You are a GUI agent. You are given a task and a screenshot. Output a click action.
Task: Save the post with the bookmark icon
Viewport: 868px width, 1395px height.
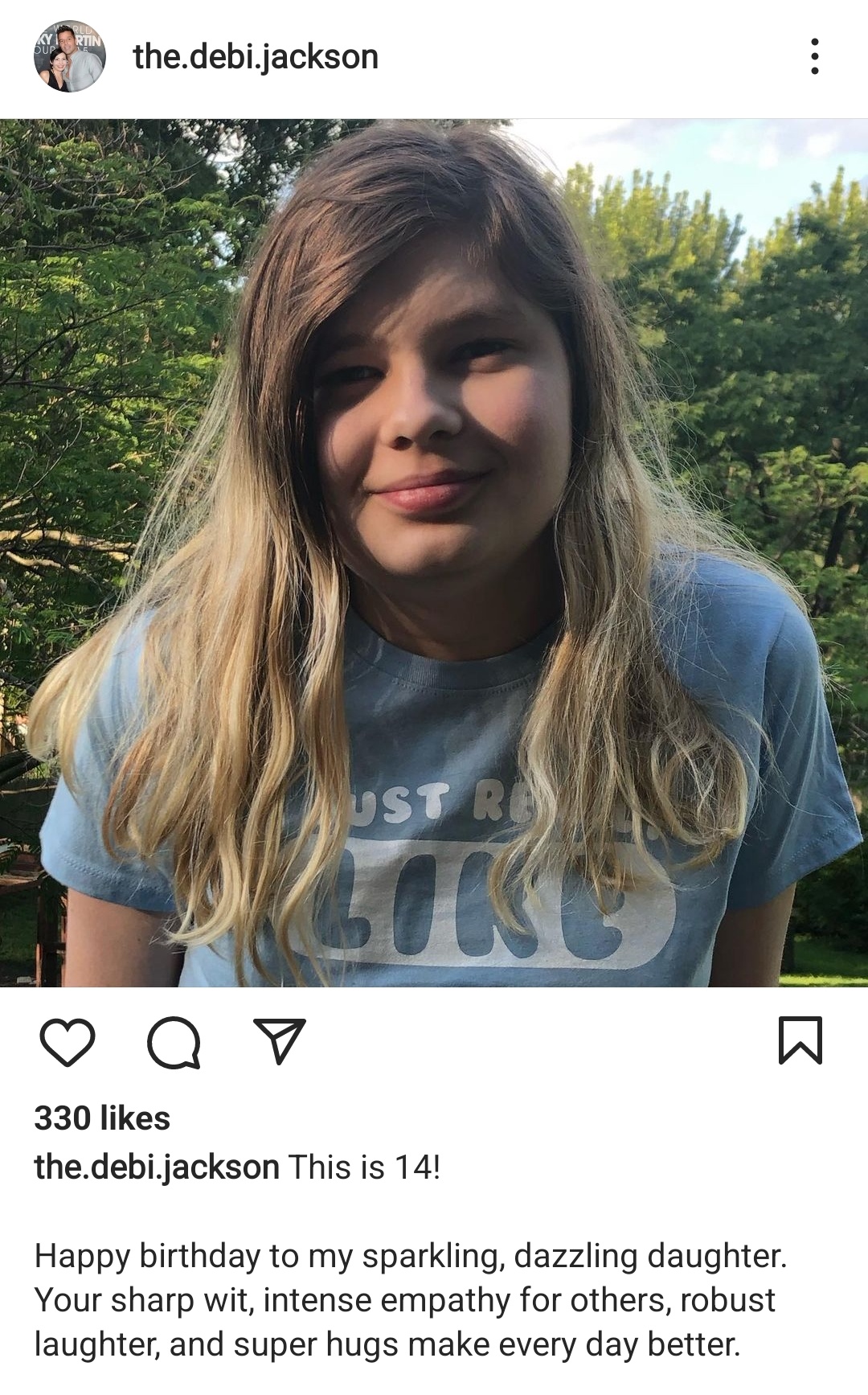800,1040
